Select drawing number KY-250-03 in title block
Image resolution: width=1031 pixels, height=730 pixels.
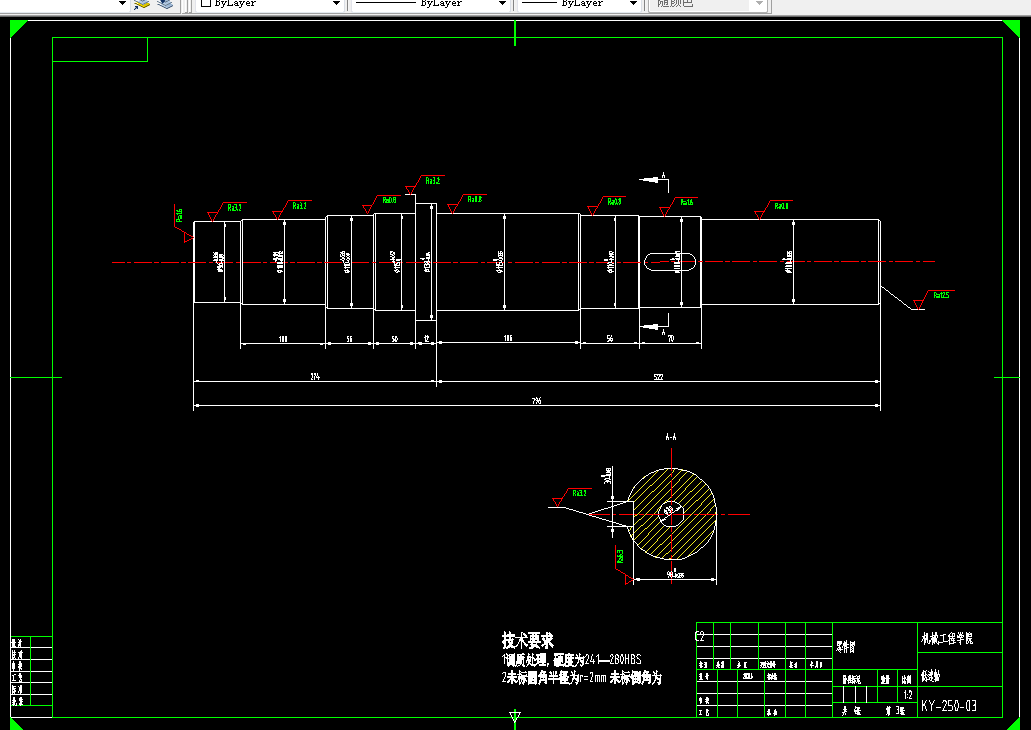[949, 706]
